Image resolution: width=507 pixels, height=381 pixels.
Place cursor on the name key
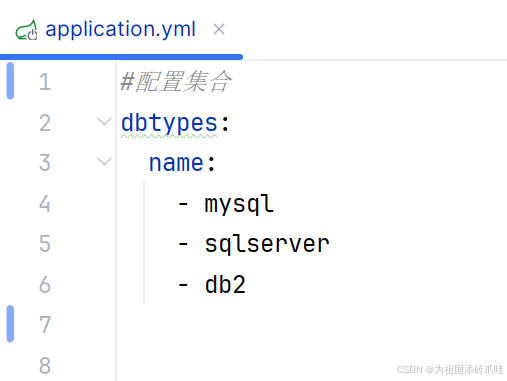[x=176, y=163]
